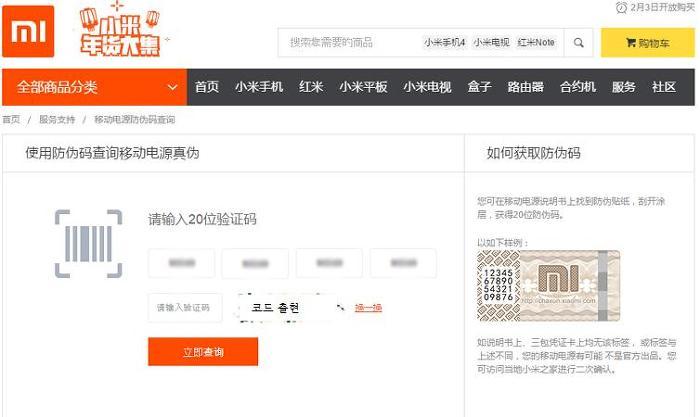This screenshot has width=700, height=417.
Task: Focus the 请输入验证码 captcha field
Action: [185, 308]
